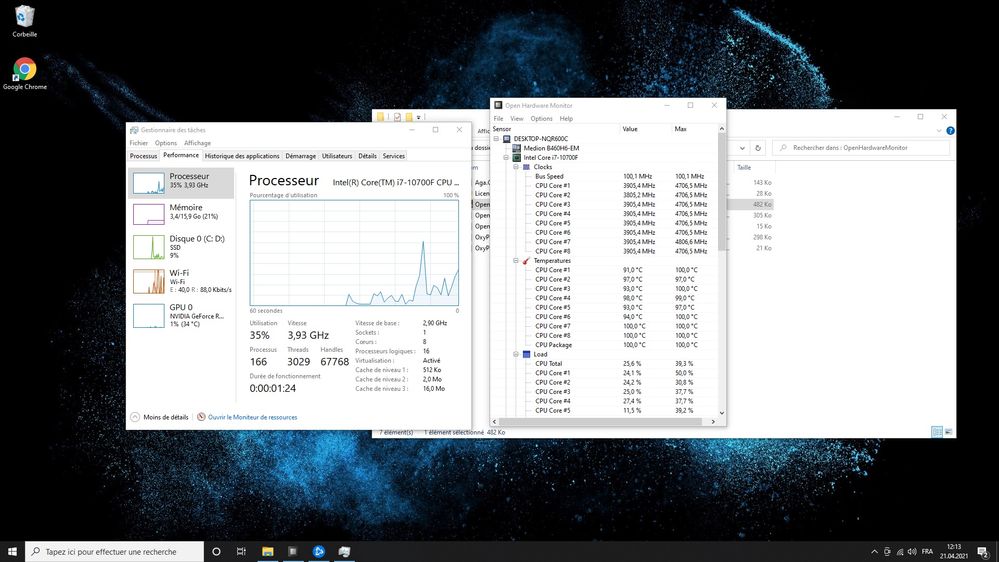The height and width of the screenshot is (562, 999).
Task: Click the Intel Core i7-10700F chip icon
Action: tap(517, 157)
